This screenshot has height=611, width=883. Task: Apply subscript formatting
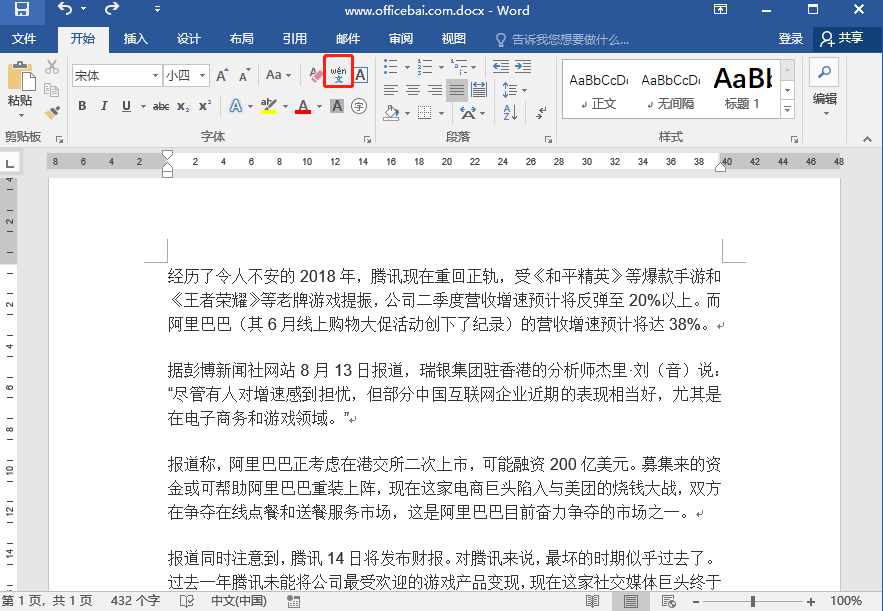(183, 106)
